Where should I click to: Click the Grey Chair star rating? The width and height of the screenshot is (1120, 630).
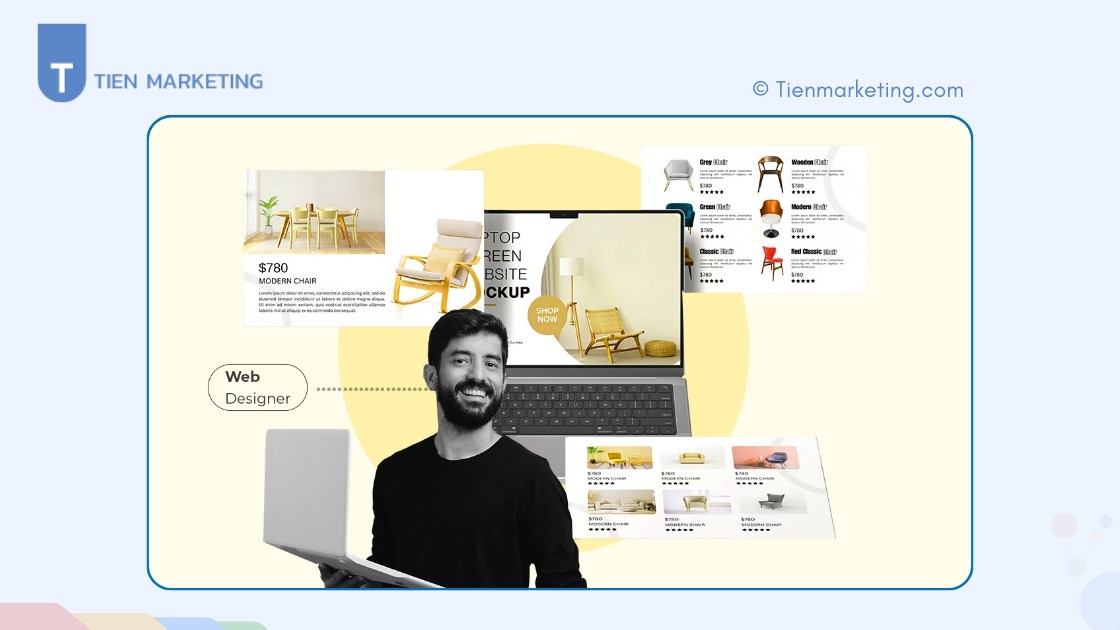712,192
